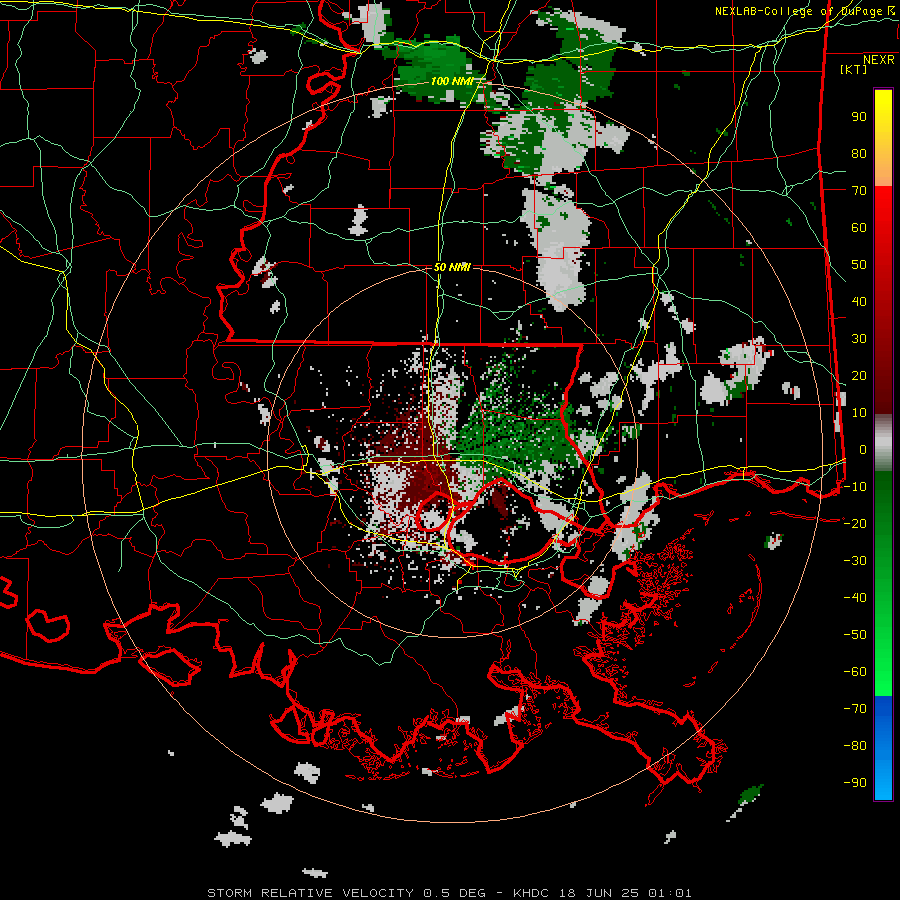Image resolution: width=900 pixels, height=900 pixels.
Task: Click the -40 value on the velocity scale
Action: pos(855,598)
